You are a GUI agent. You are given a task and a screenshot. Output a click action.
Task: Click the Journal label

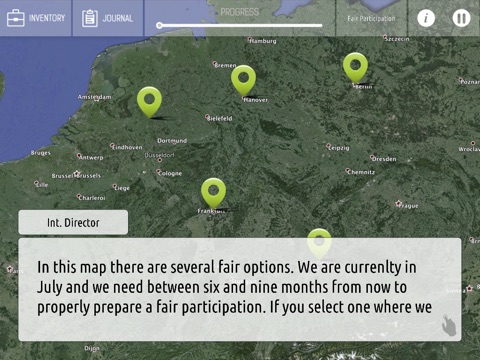click(118, 18)
